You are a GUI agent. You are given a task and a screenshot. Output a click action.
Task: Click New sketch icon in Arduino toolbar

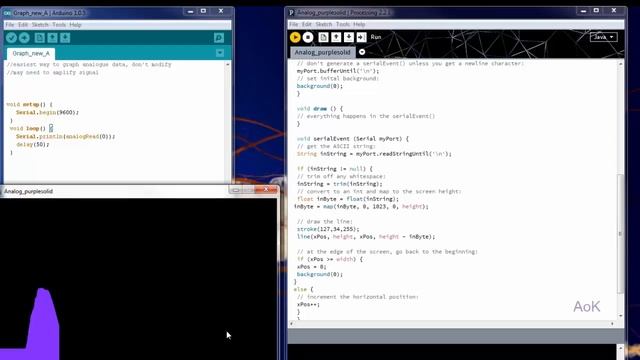pos(40,38)
